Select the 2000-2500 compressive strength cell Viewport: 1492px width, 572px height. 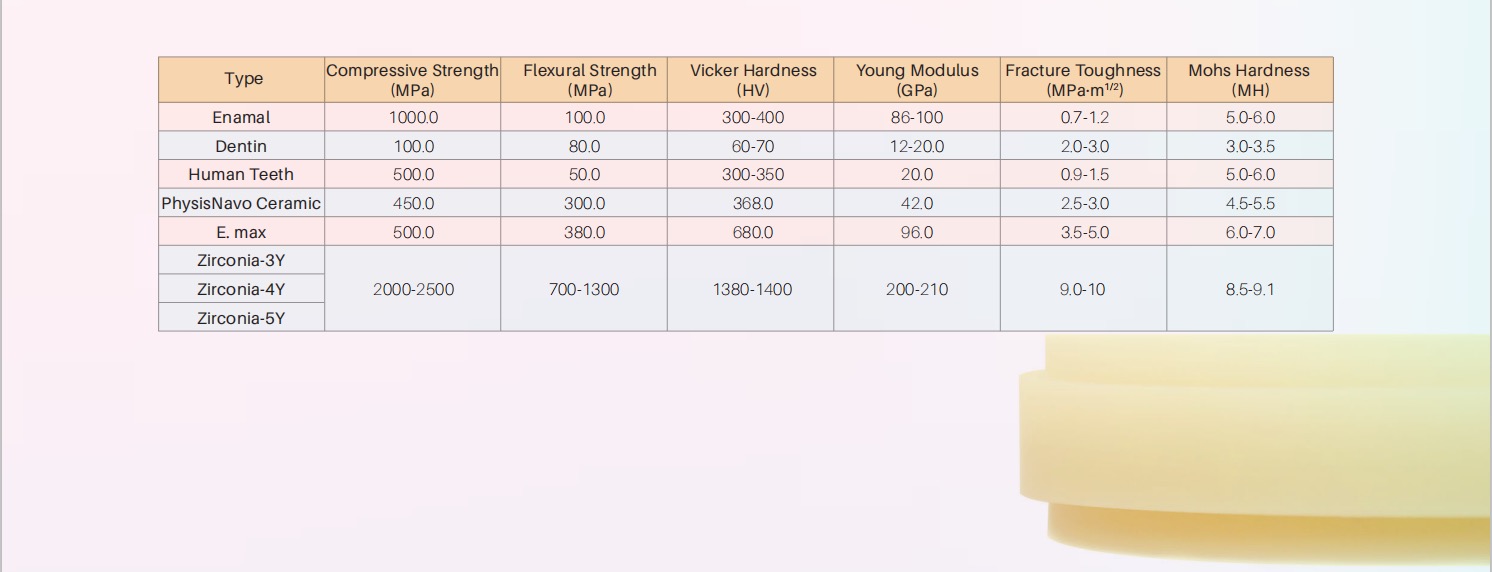click(413, 289)
